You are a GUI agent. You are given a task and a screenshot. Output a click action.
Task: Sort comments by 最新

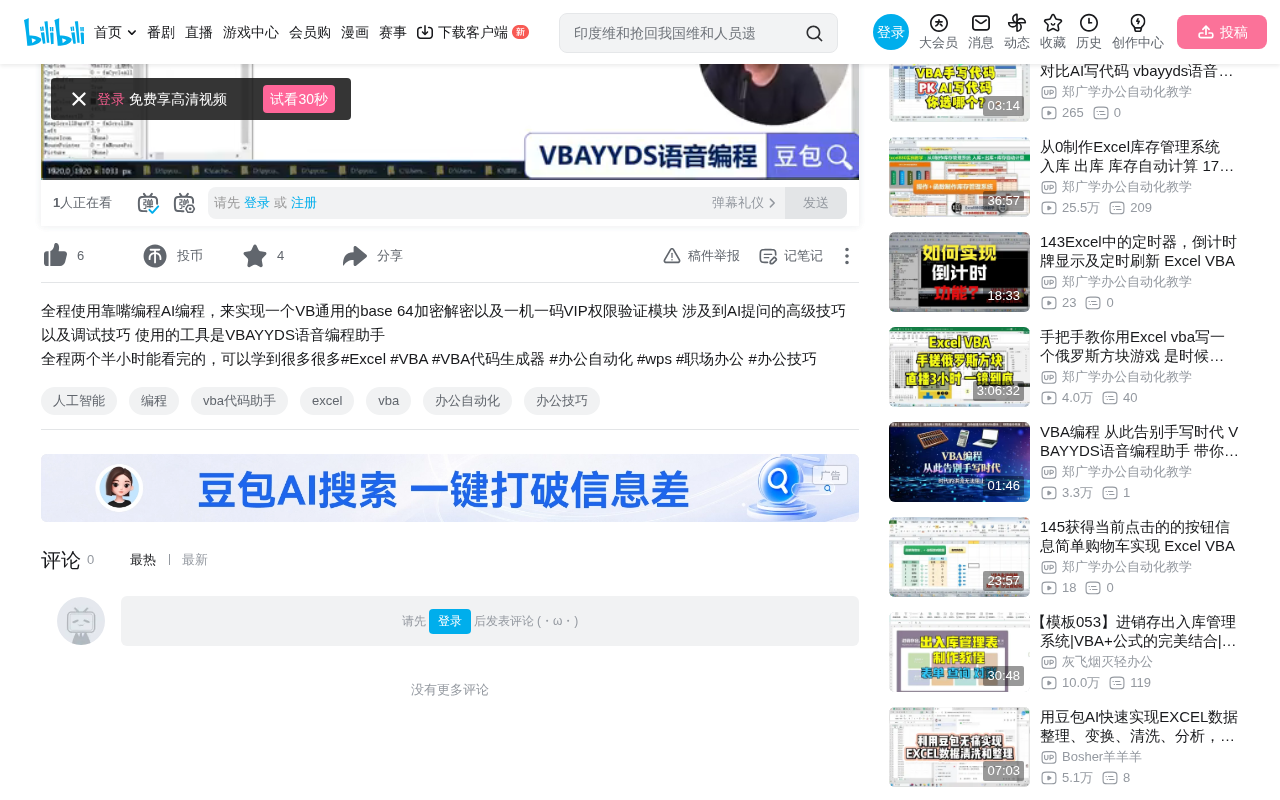point(195,560)
